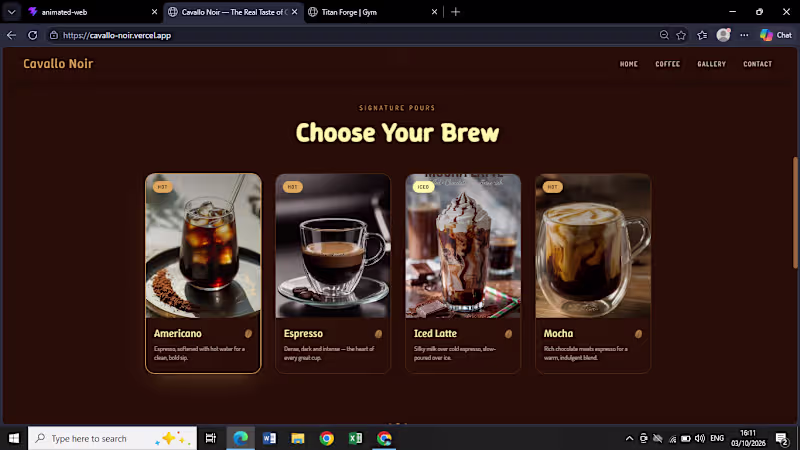Image resolution: width=800 pixels, height=450 pixels.
Task: Navigate to Coffee section
Action: 667,64
